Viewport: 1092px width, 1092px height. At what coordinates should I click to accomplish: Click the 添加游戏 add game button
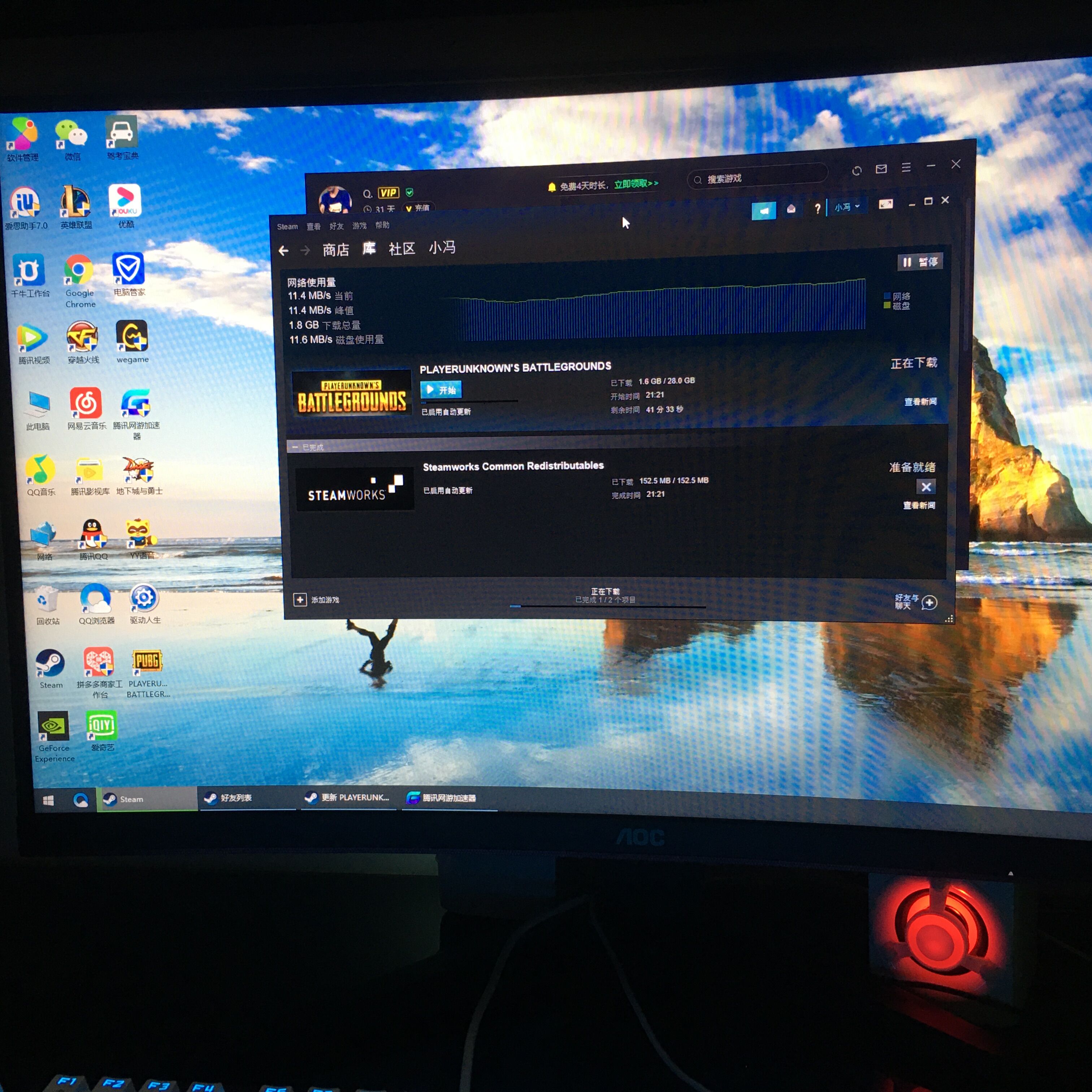(x=317, y=600)
